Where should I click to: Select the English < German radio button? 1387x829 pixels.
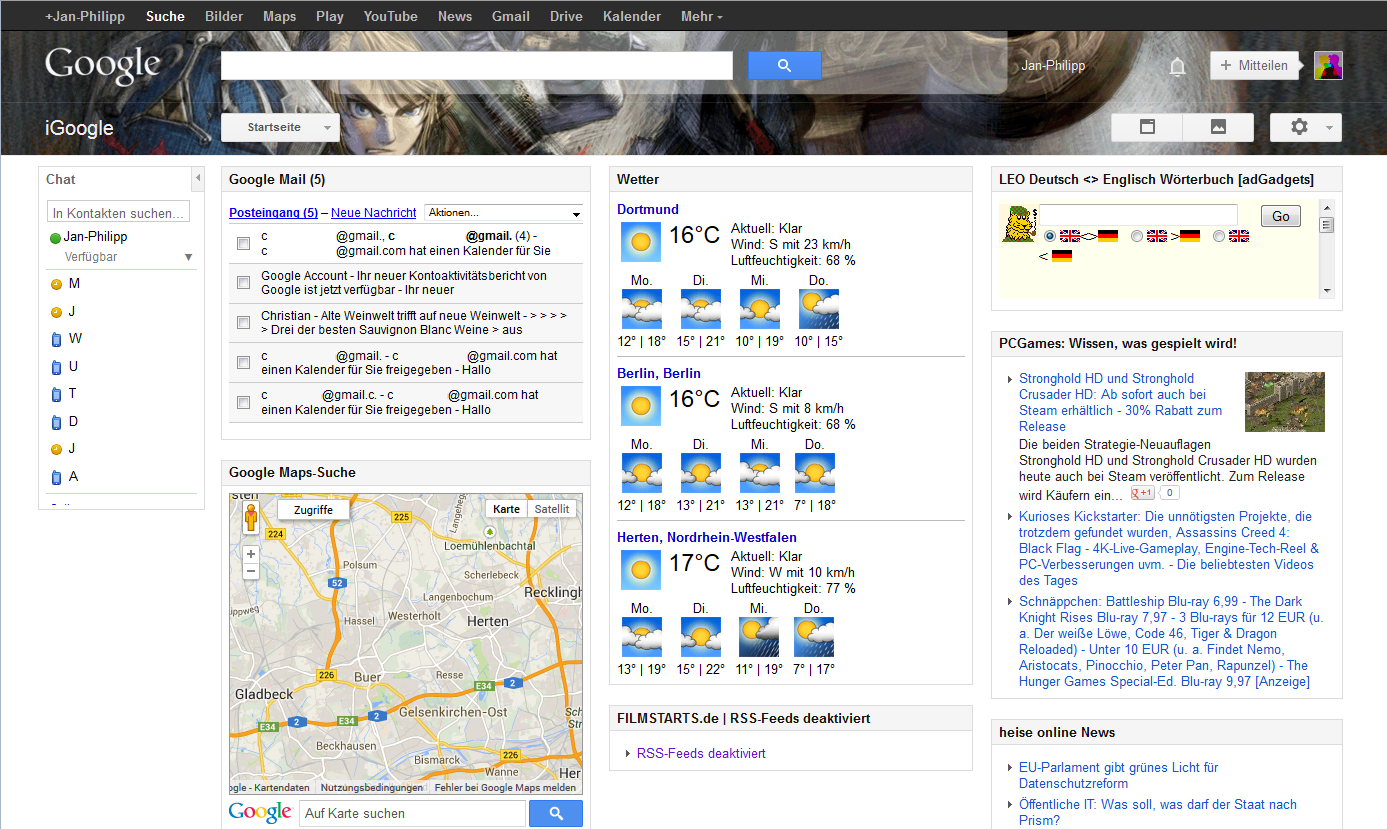(1219, 236)
